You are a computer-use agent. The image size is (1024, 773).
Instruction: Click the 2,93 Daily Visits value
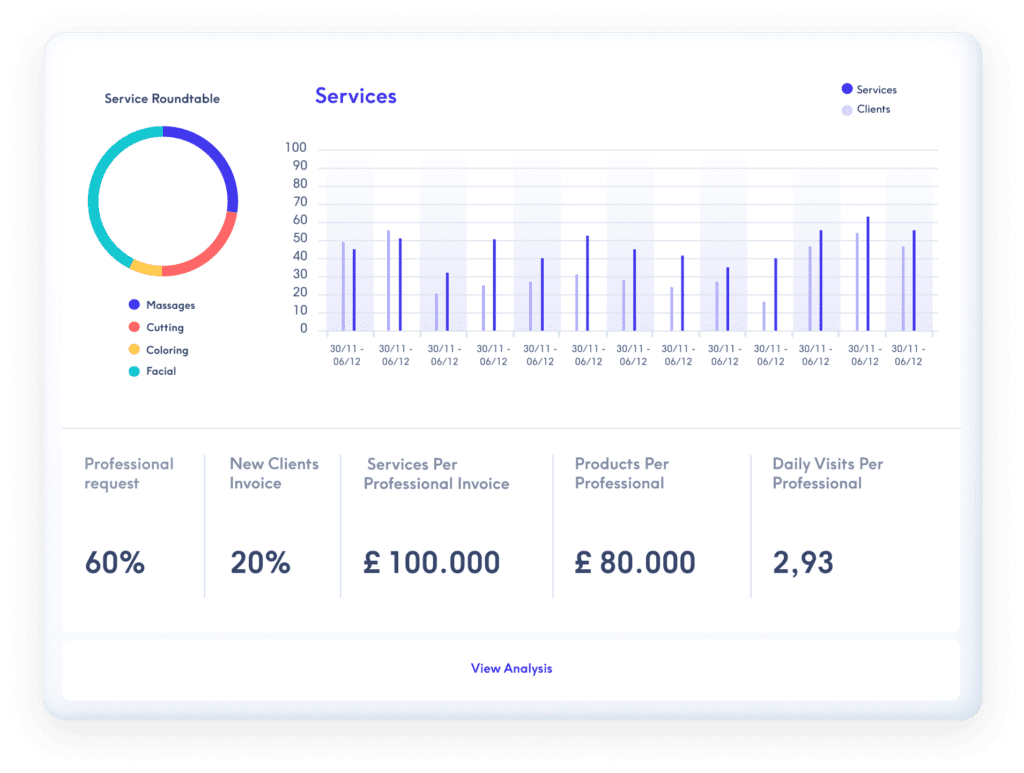tap(803, 563)
